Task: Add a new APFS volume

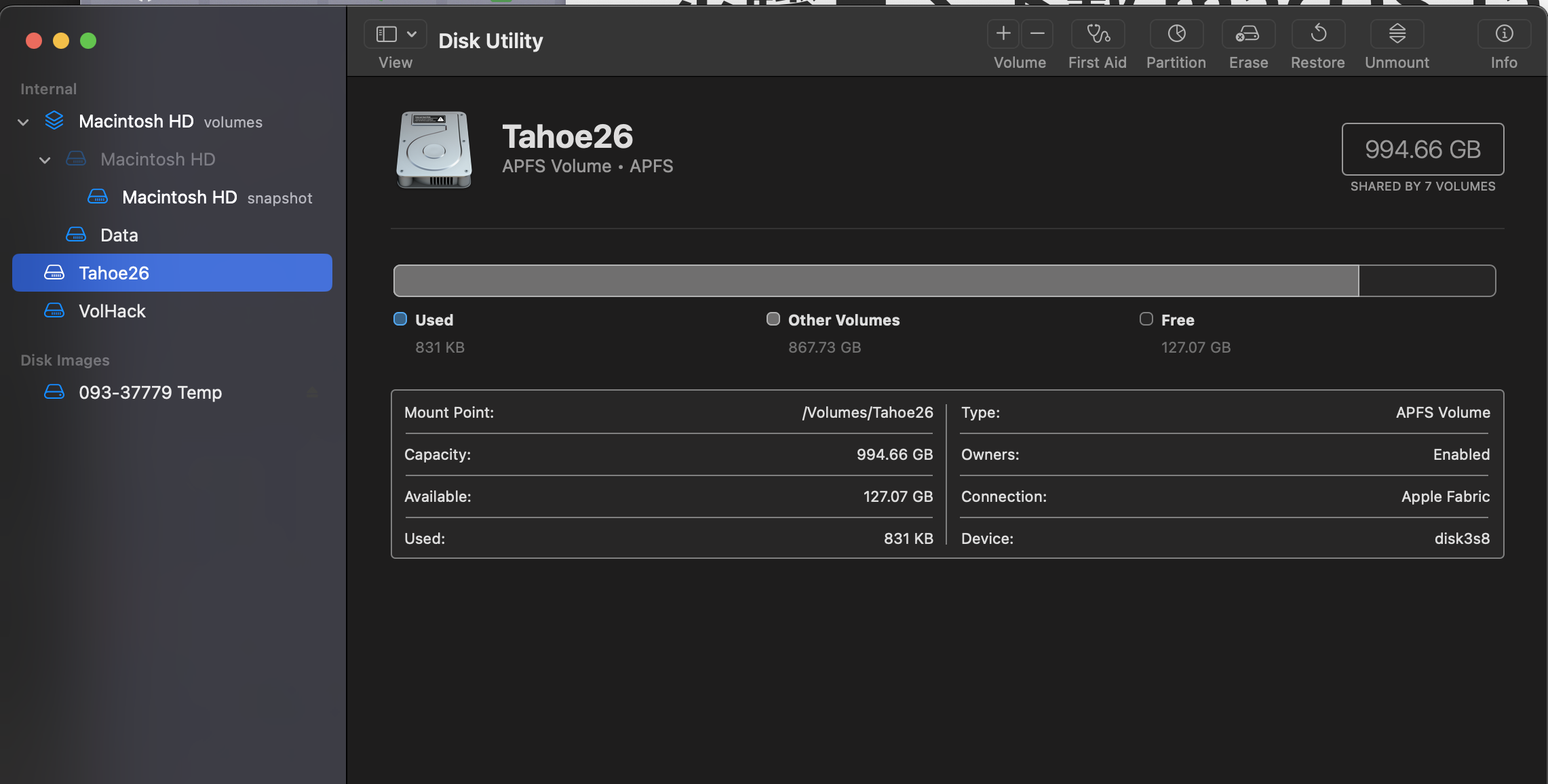Action: tap(1003, 34)
